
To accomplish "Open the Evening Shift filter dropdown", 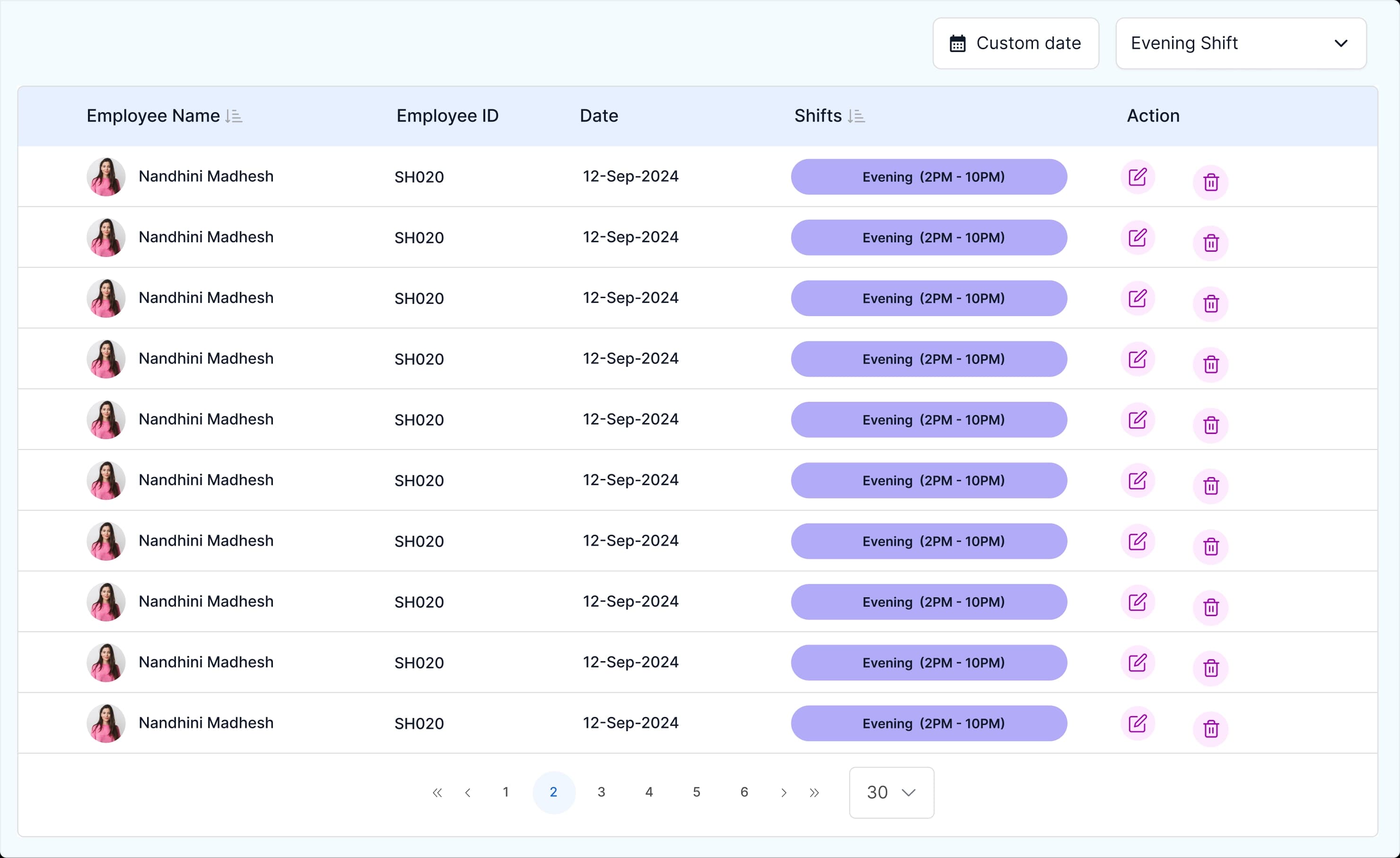I will (x=1241, y=43).
